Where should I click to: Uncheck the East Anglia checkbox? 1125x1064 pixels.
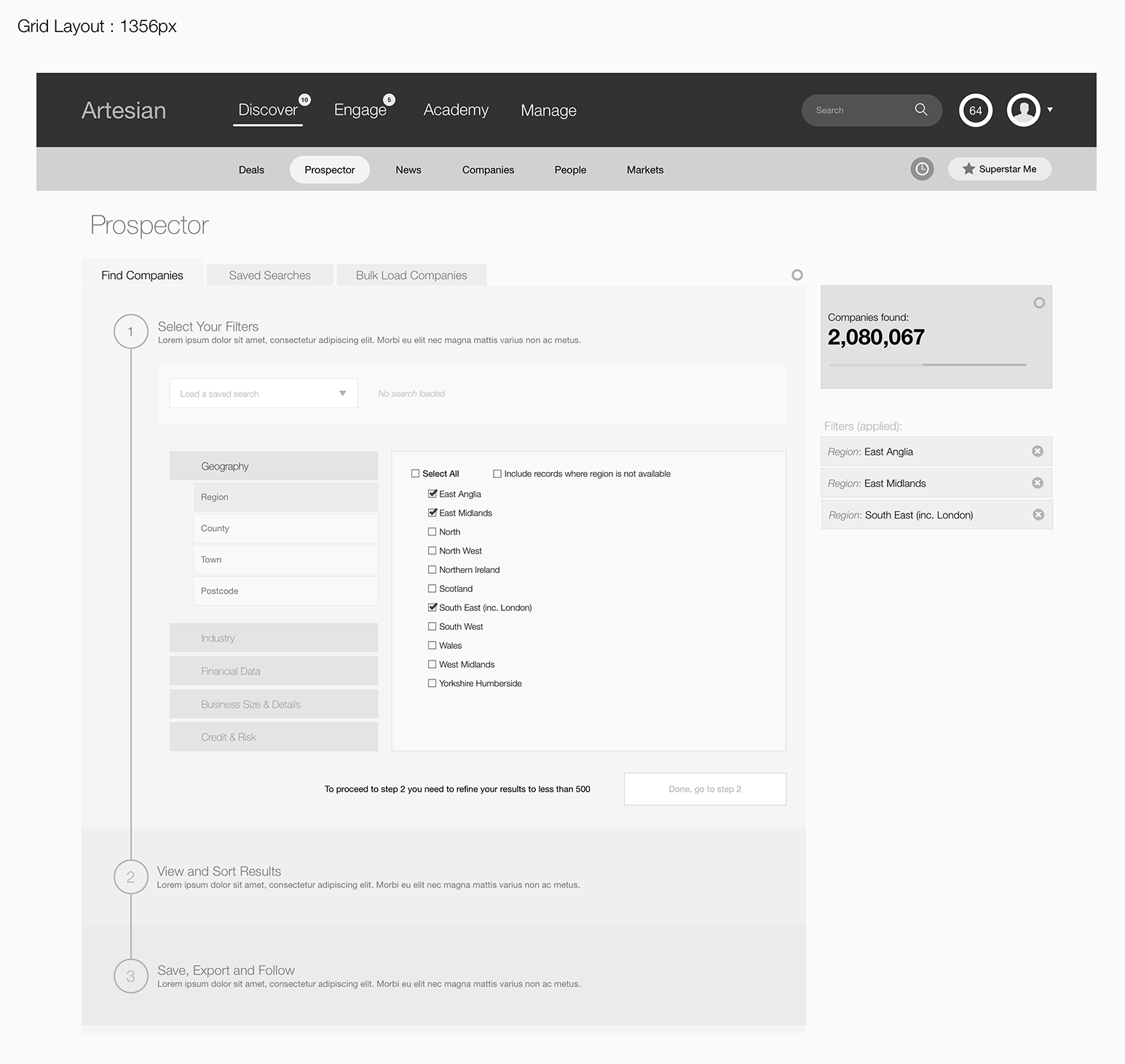433,494
